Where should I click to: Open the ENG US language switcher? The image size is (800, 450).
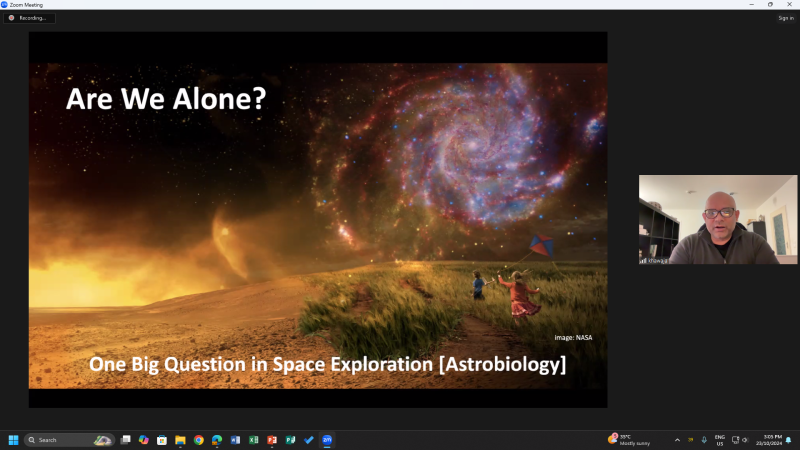click(719, 440)
